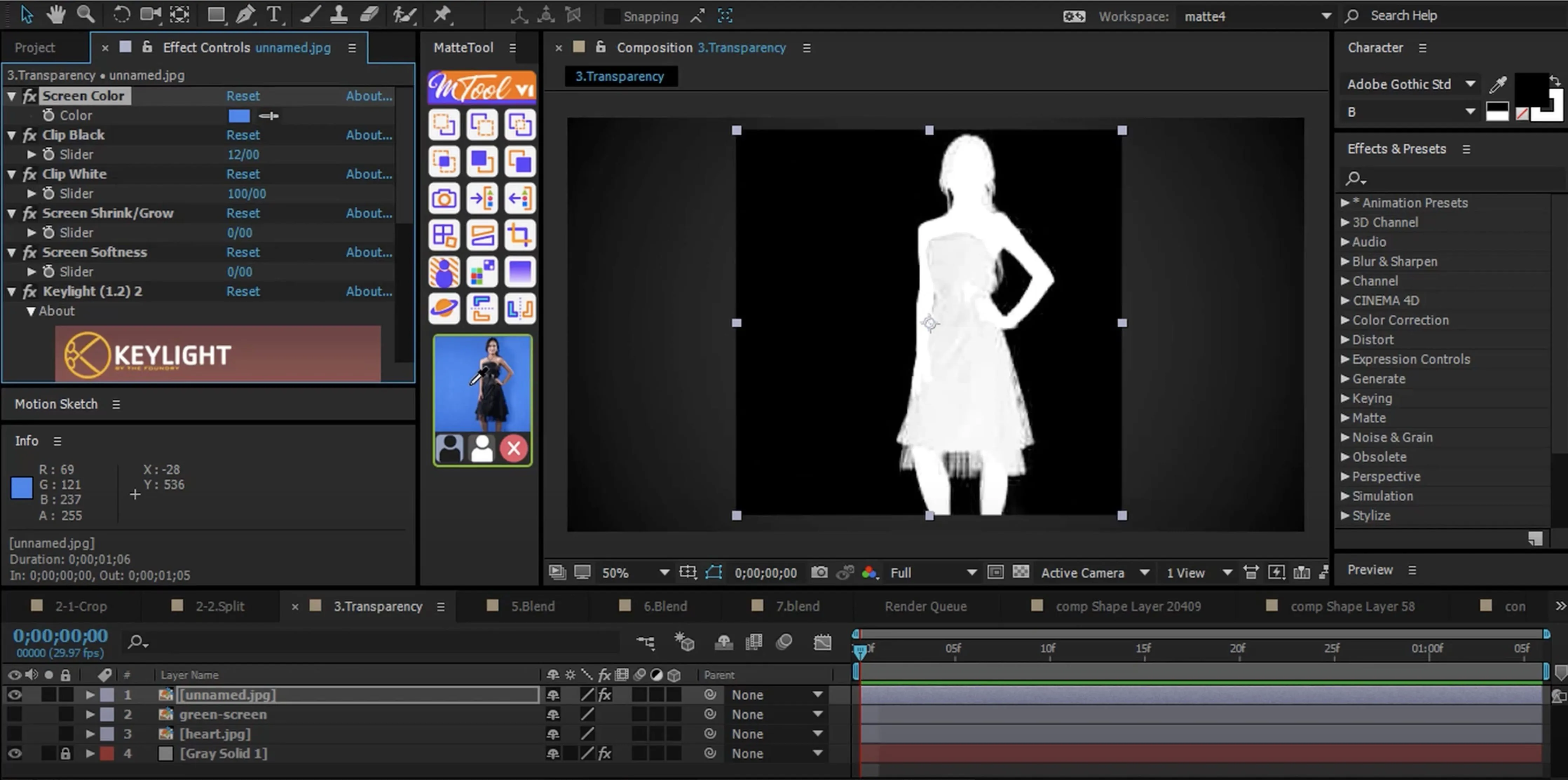Image resolution: width=1568 pixels, height=780 pixels.
Task: Click the Screen Color eyedropper icon
Action: pos(268,116)
